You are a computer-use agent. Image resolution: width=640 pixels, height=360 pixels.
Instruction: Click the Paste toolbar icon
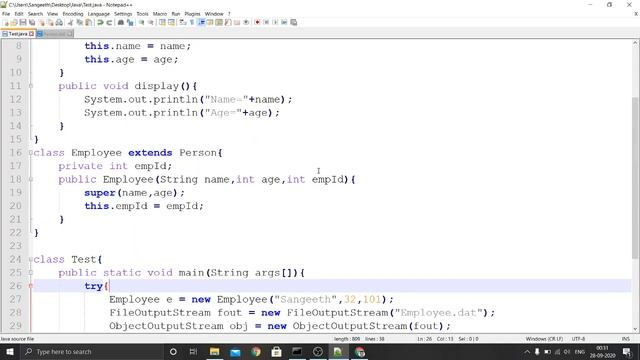(88, 22)
